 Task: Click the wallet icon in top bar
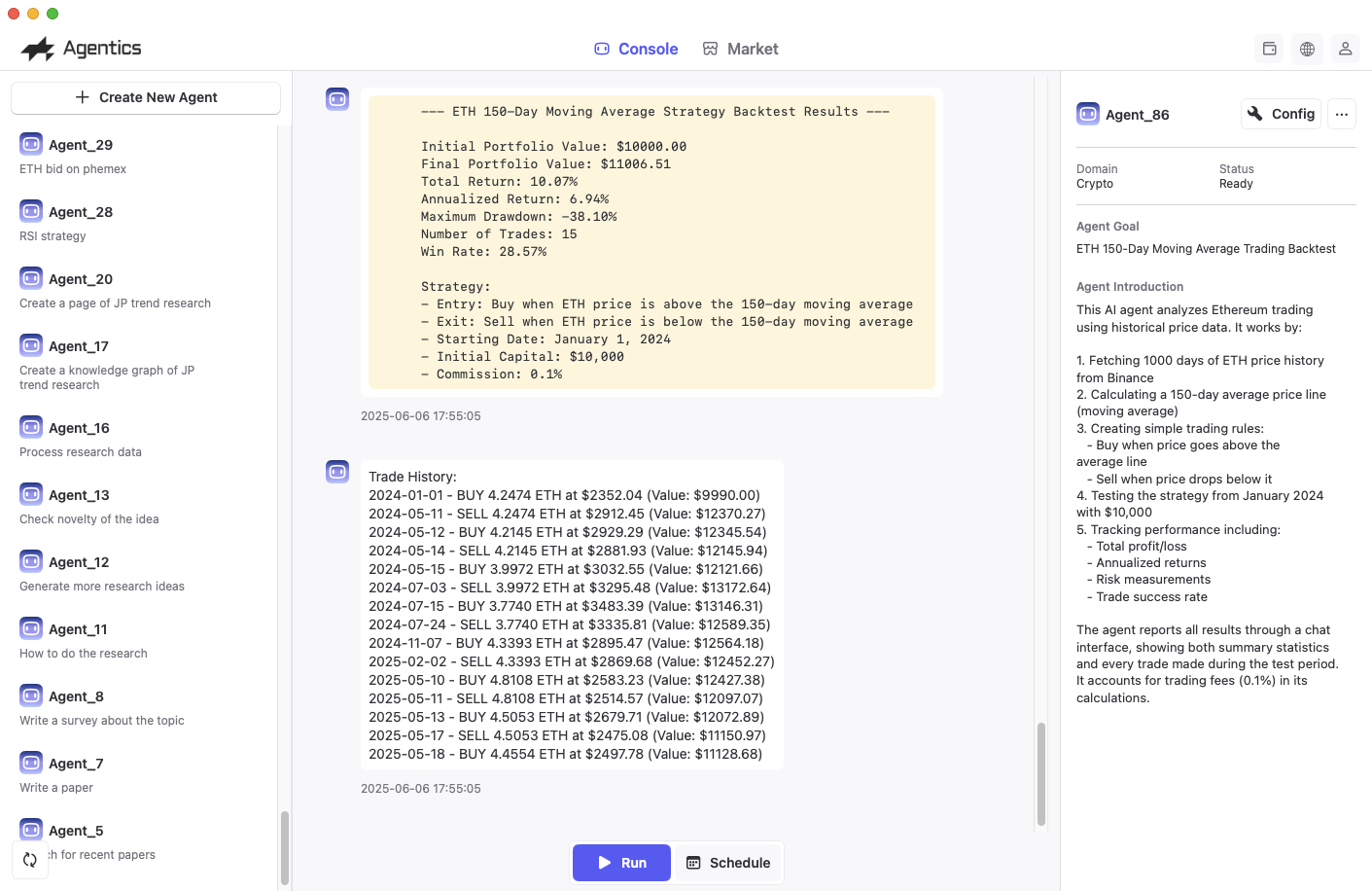(x=1269, y=49)
